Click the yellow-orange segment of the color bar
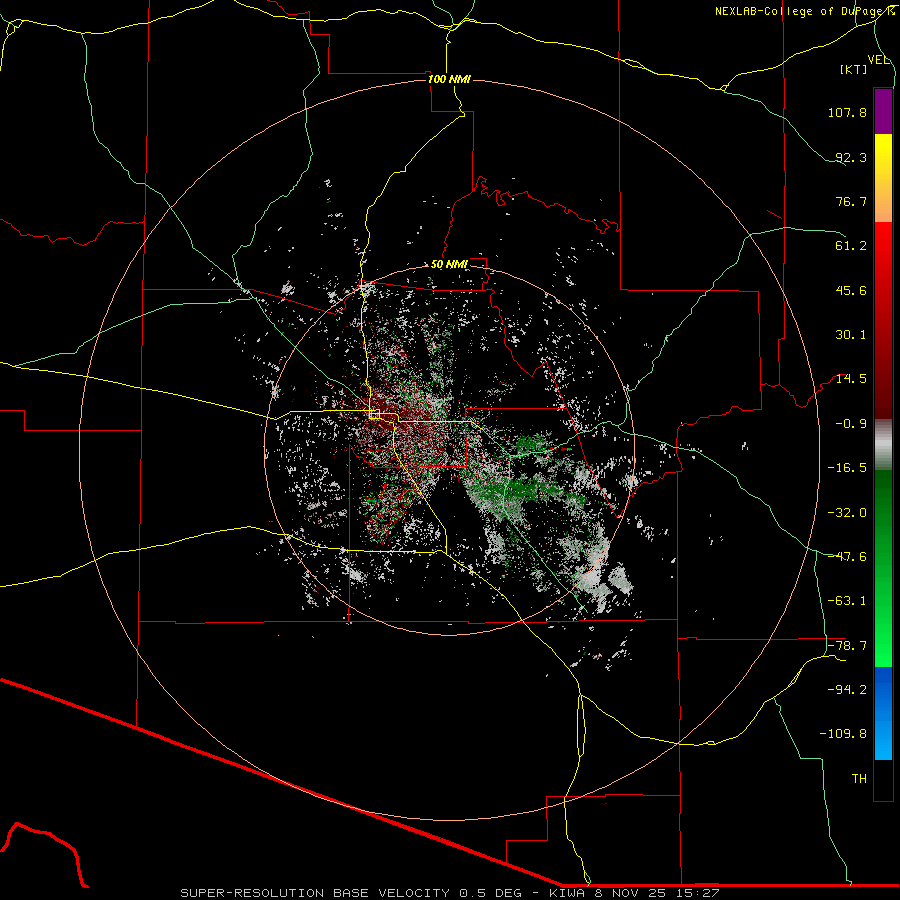The image size is (900, 900). [x=883, y=178]
